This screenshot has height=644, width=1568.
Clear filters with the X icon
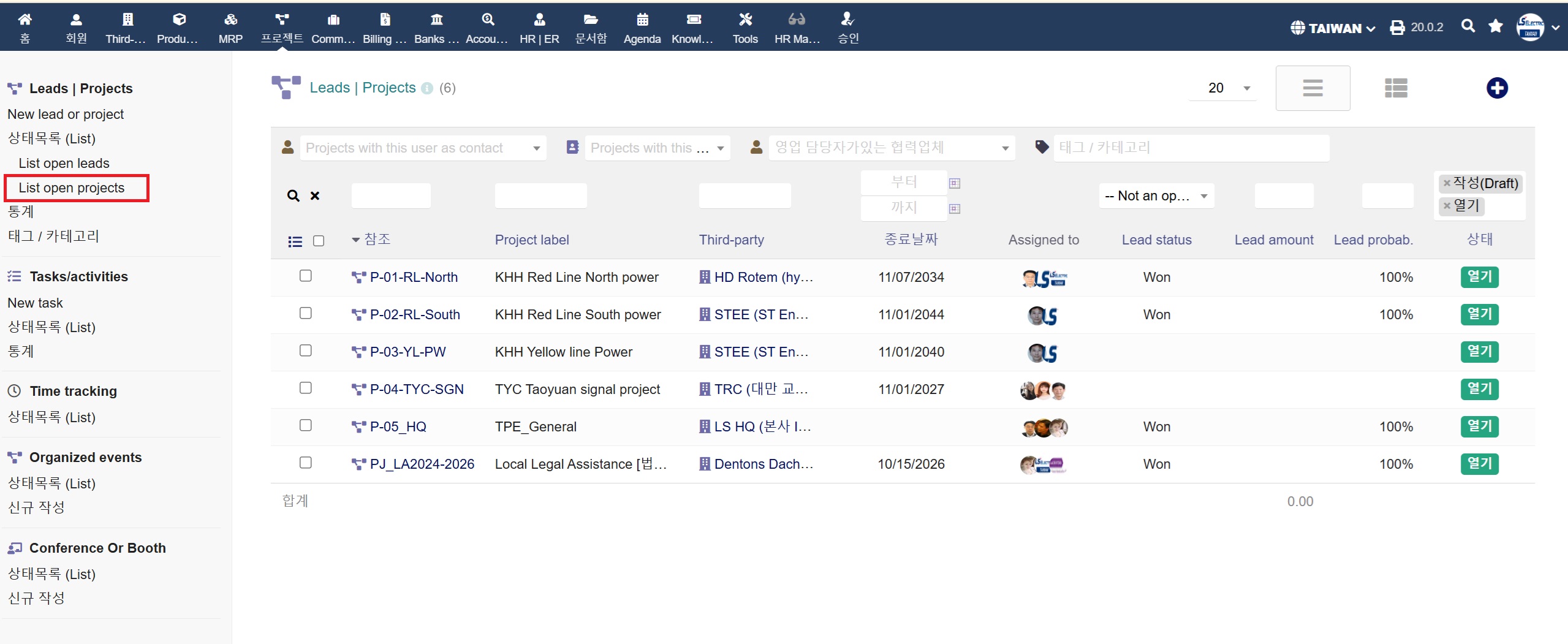[x=315, y=196]
